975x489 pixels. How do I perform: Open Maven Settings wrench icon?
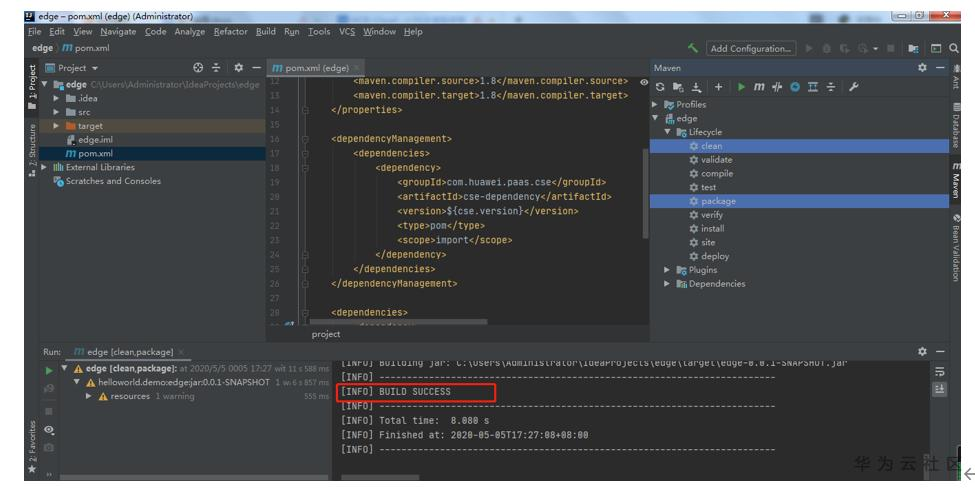[853, 87]
